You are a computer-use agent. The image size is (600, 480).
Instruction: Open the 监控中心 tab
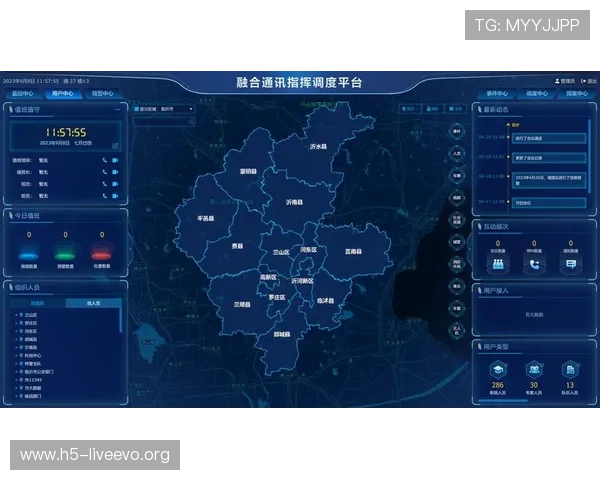(x=23, y=93)
